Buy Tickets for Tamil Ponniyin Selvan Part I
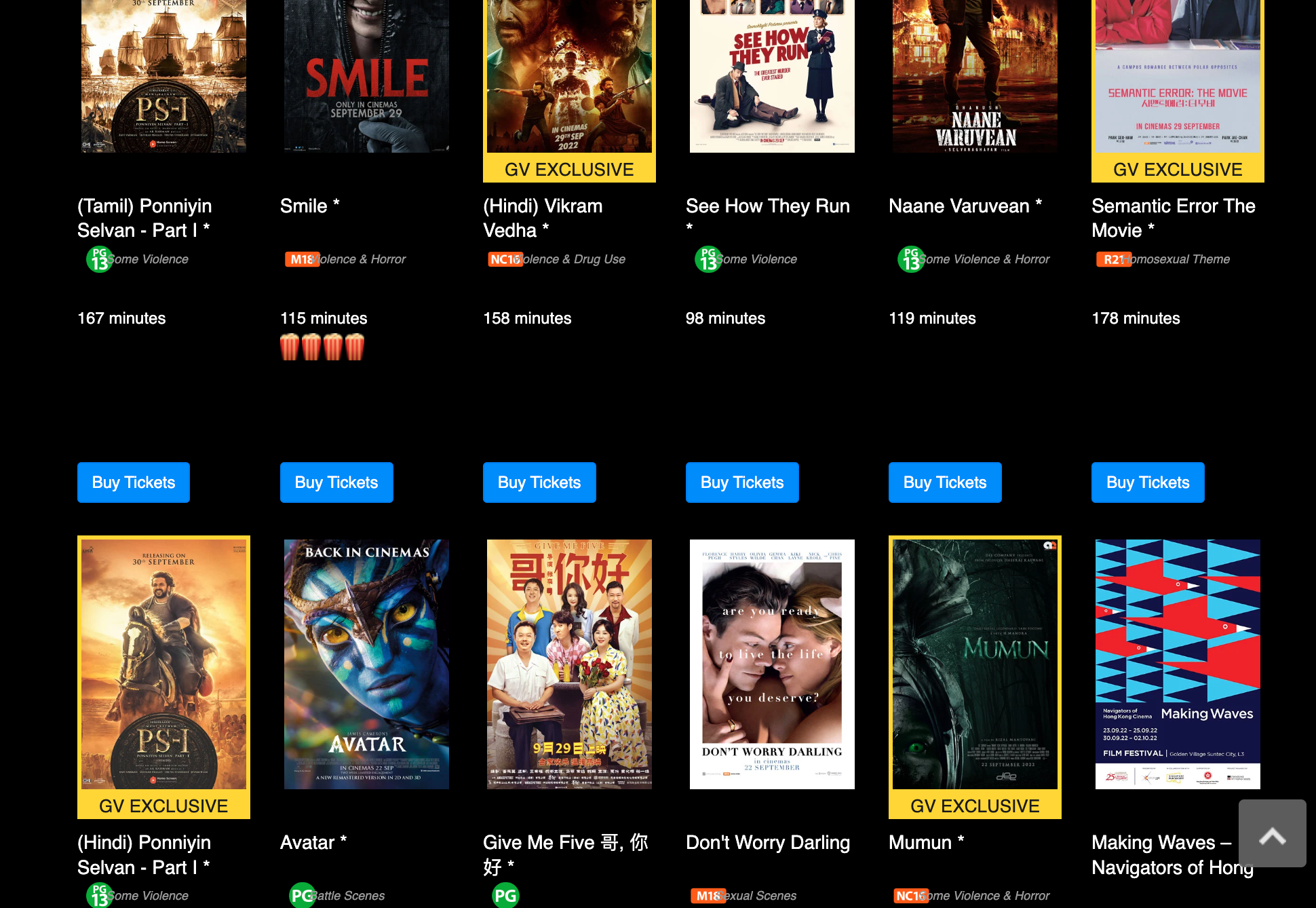This screenshot has width=1316, height=908. point(134,483)
